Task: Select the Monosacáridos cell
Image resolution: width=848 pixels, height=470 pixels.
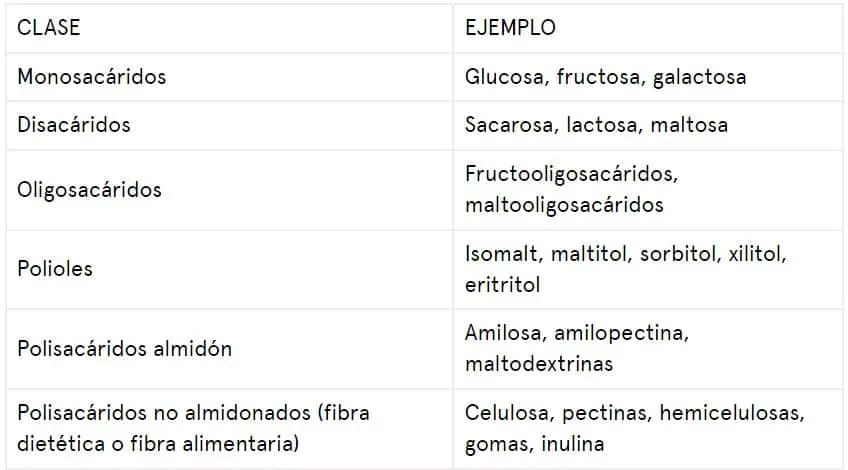Action: 229,77
